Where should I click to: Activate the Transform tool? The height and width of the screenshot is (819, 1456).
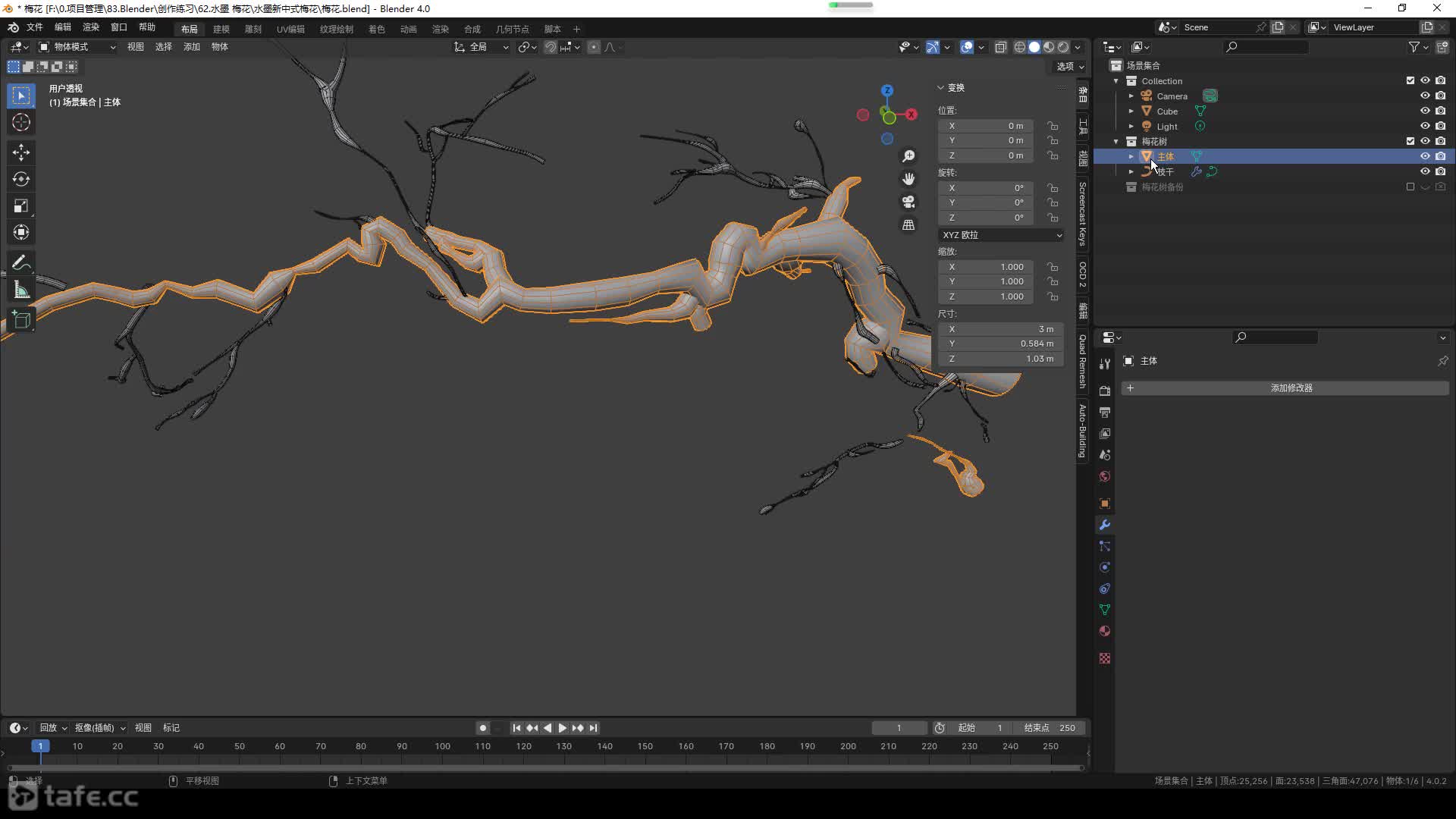tap(21, 232)
